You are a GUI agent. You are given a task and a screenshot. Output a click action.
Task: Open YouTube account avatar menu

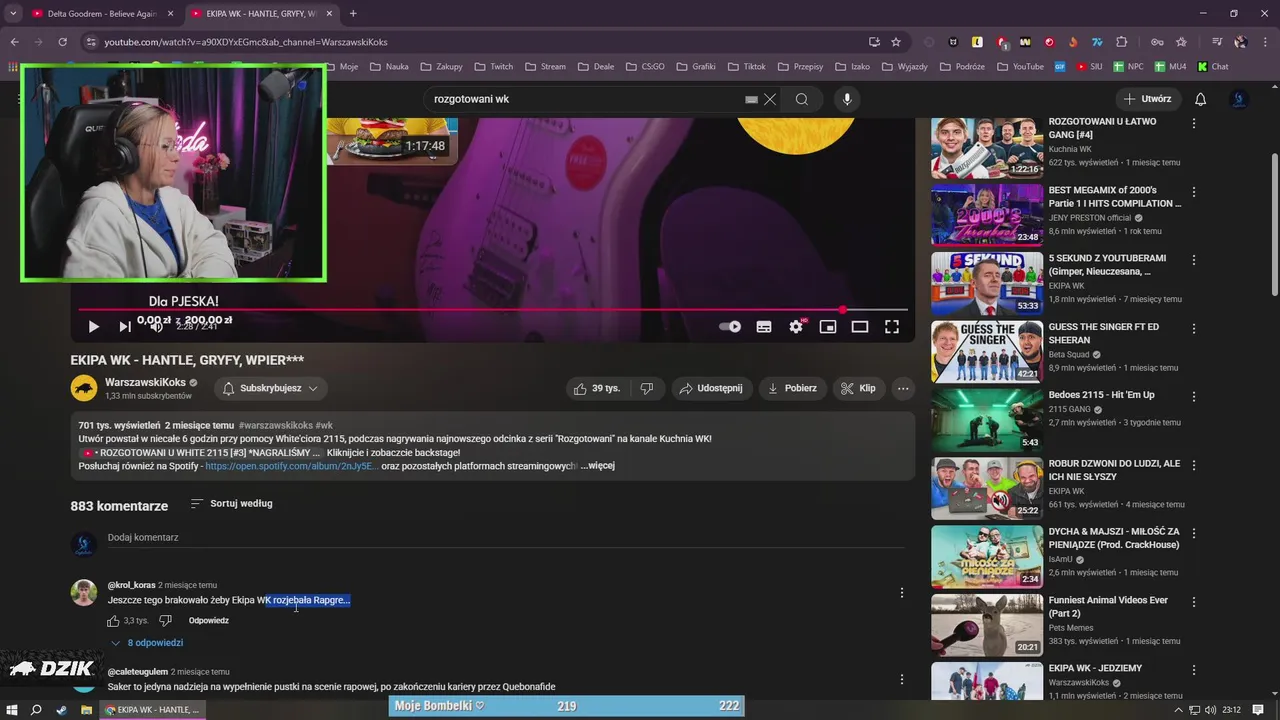(x=1239, y=99)
